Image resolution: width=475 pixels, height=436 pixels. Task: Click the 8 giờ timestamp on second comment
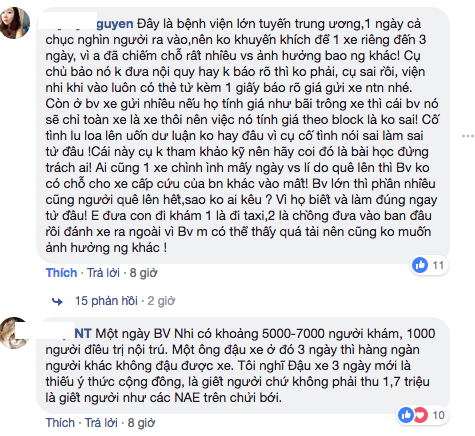141,423
